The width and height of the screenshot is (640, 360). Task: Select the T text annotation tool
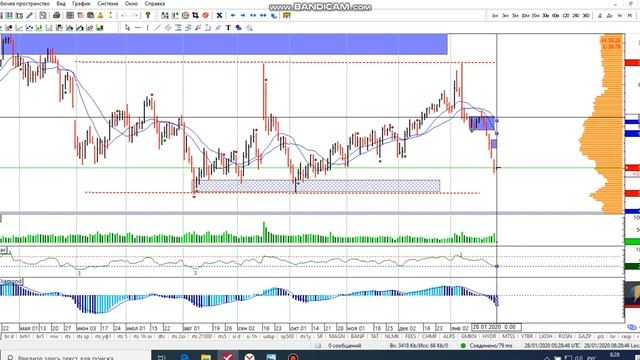pos(228,28)
